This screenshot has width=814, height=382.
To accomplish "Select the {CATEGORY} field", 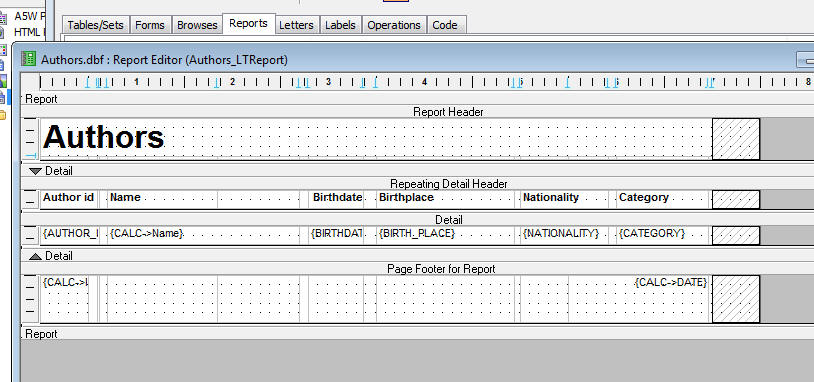I will (x=652, y=234).
